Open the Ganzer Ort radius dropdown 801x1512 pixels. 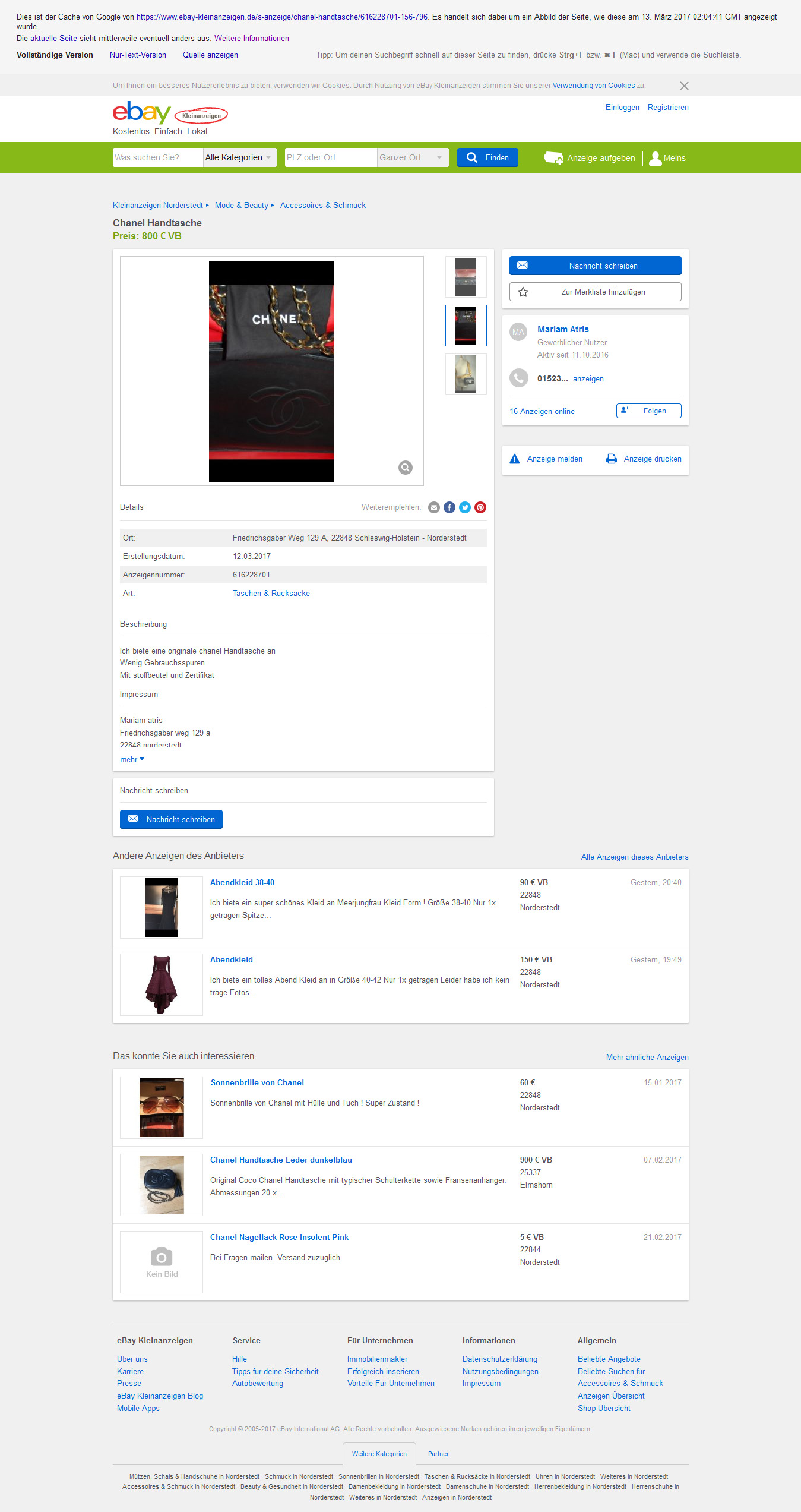pyautogui.click(x=413, y=157)
